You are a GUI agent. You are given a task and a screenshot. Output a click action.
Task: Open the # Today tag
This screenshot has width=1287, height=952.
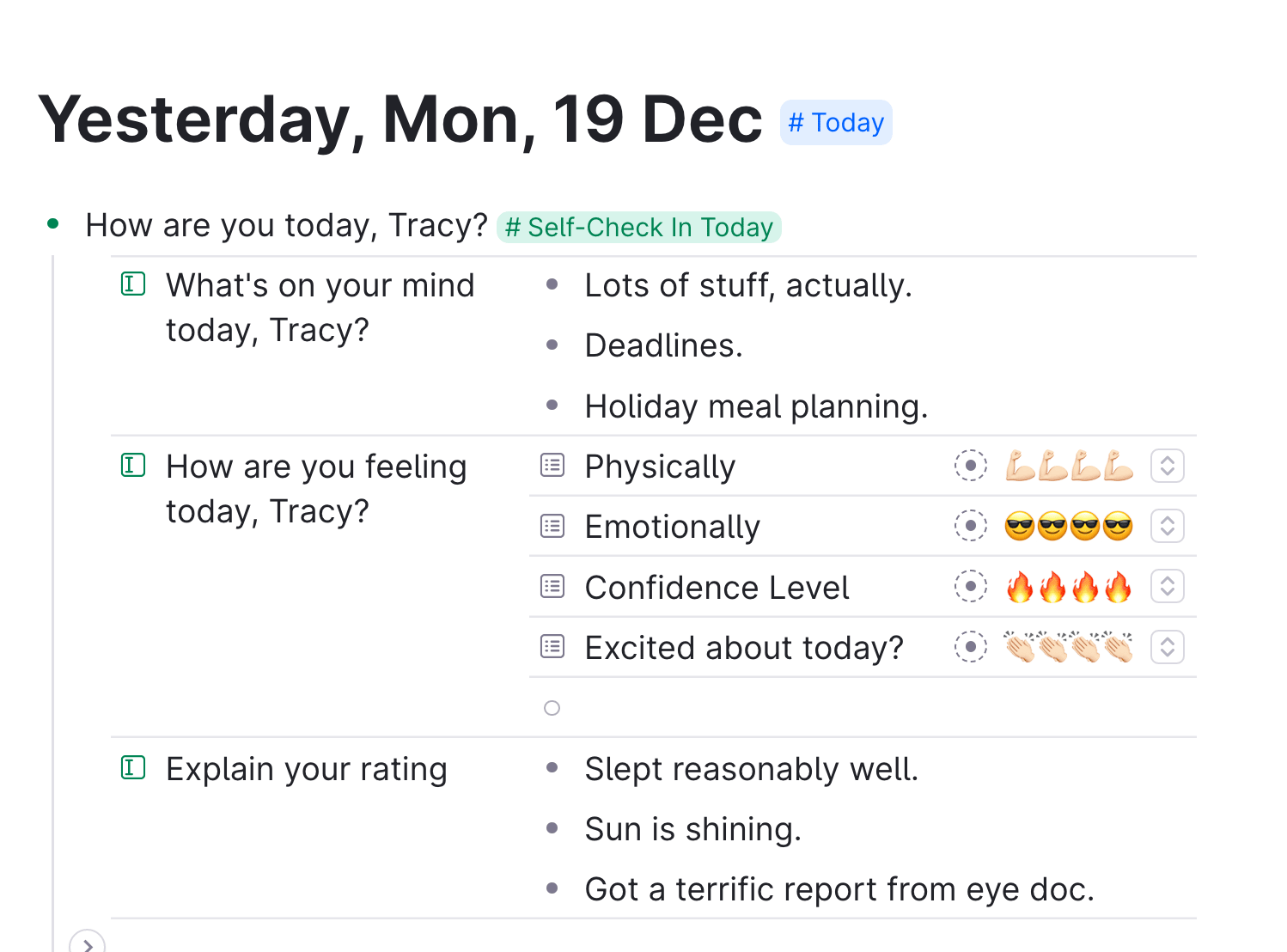coord(836,123)
